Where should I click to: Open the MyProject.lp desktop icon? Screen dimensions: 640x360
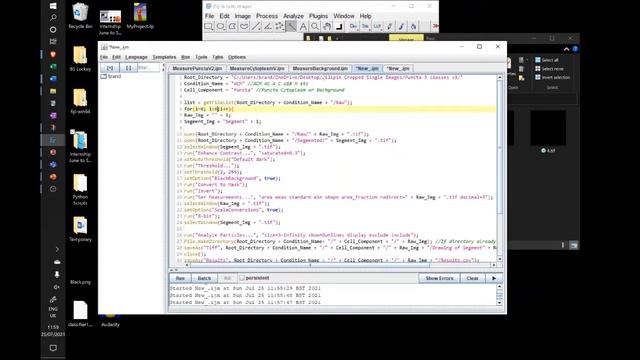click(x=140, y=16)
